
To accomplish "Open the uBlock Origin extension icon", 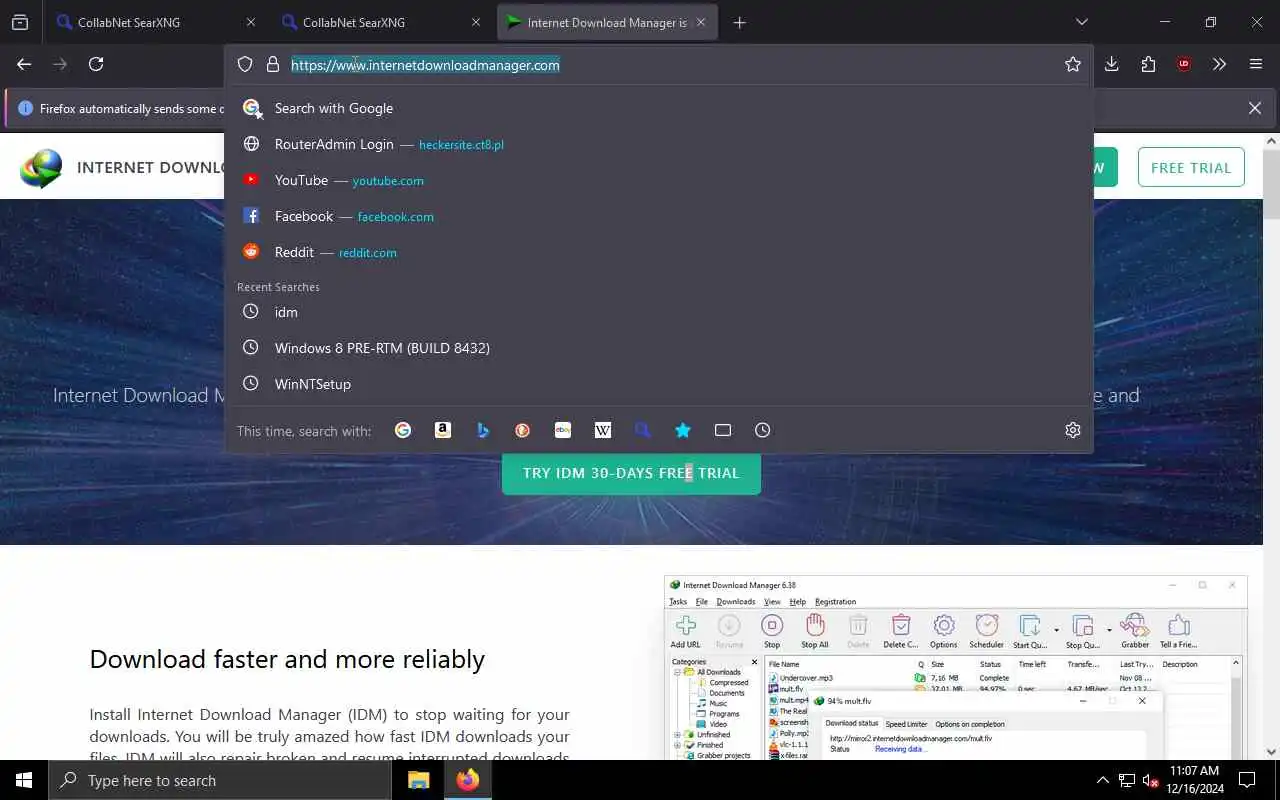I will [x=1184, y=64].
